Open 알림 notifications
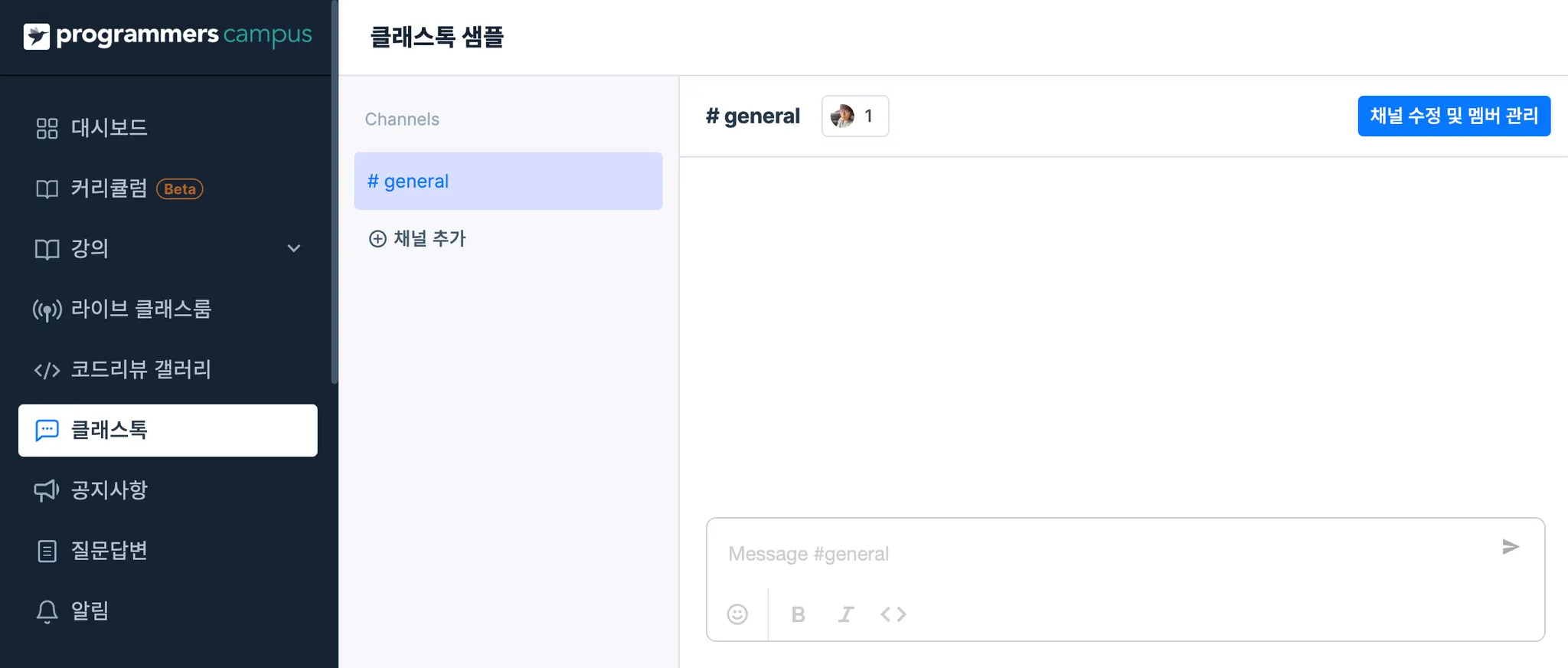This screenshot has height=668, width=1568. pyautogui.click(x=90, y=611)
